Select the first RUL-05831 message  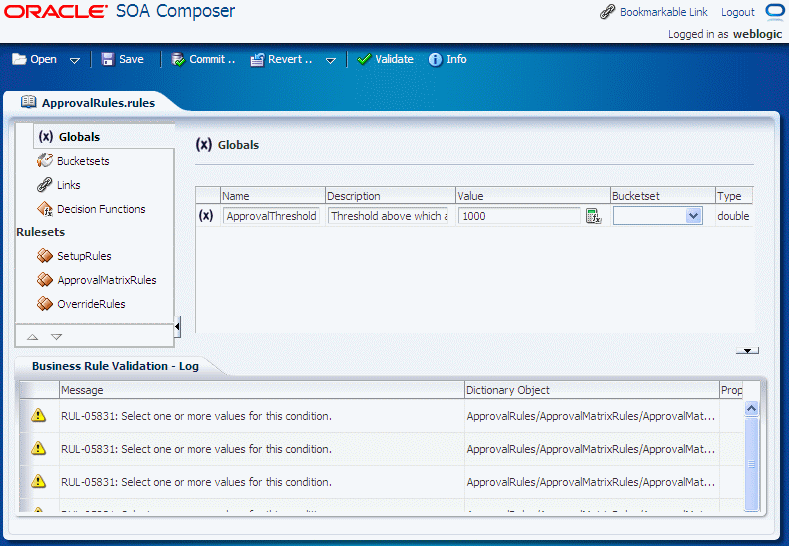[x=196, y=416]
